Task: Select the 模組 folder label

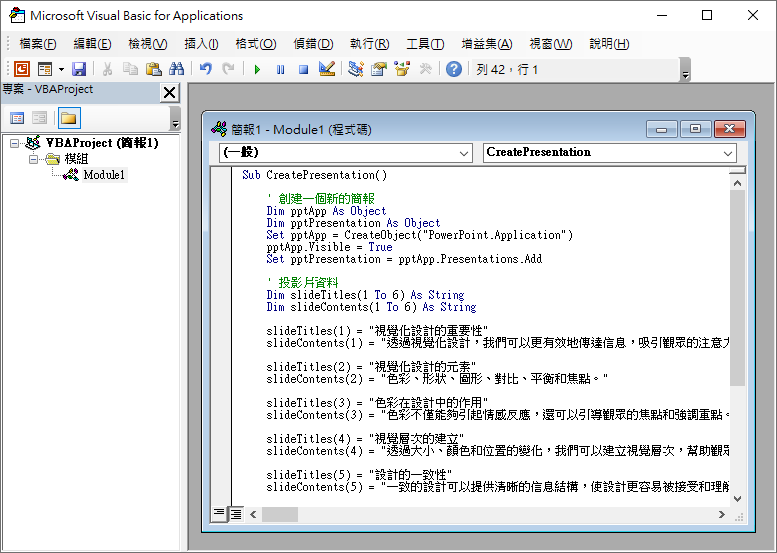Action: pyautogui.click(x=76, y=159)
